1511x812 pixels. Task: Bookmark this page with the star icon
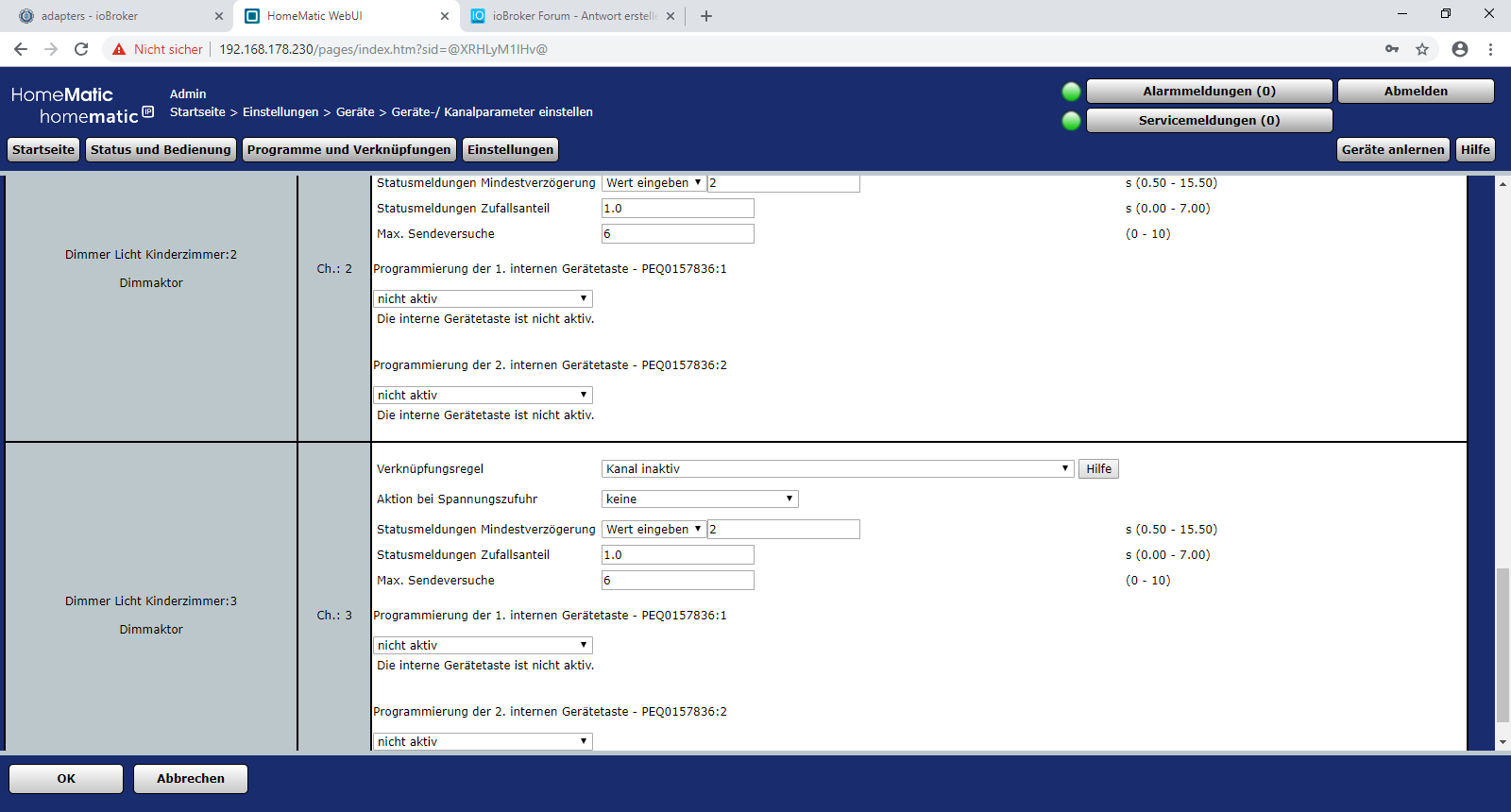[1422, 49]
